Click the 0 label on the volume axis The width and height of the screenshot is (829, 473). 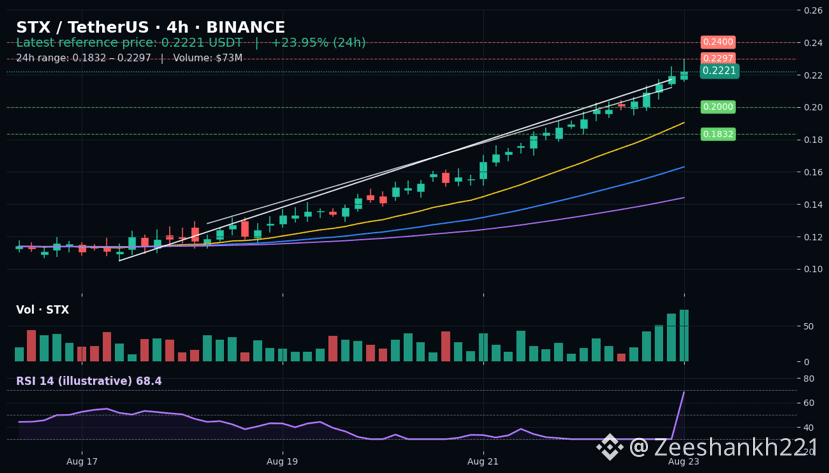806,362
